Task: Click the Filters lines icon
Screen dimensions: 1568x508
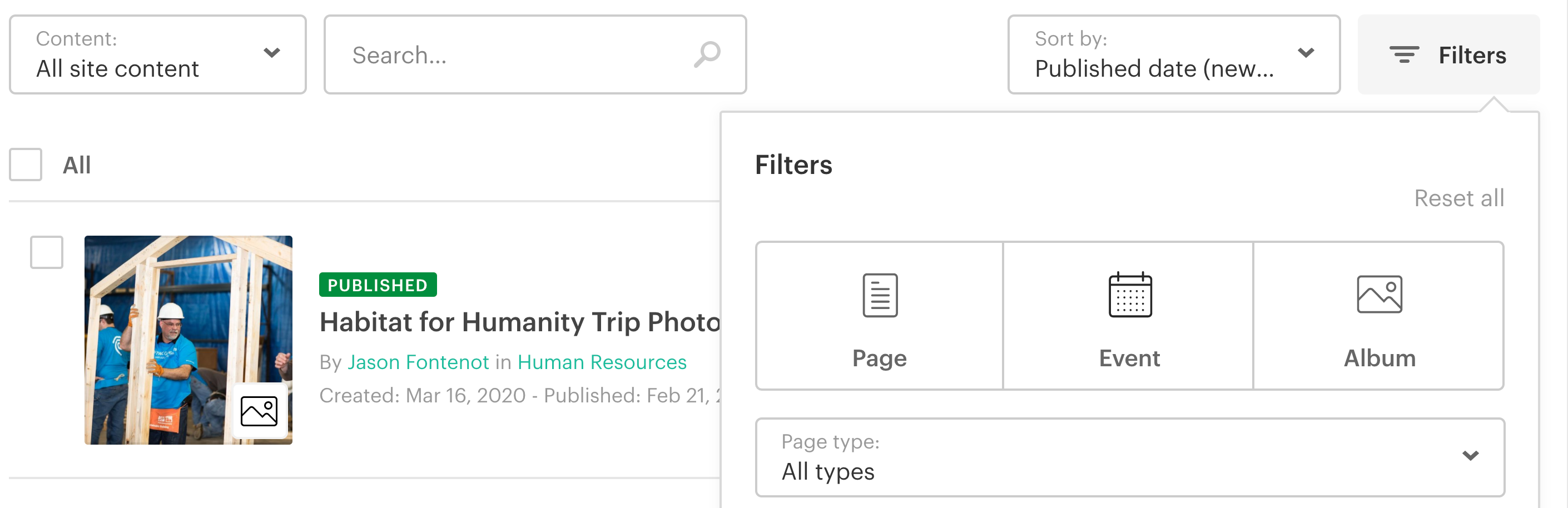Action: tap(1403, 55)
